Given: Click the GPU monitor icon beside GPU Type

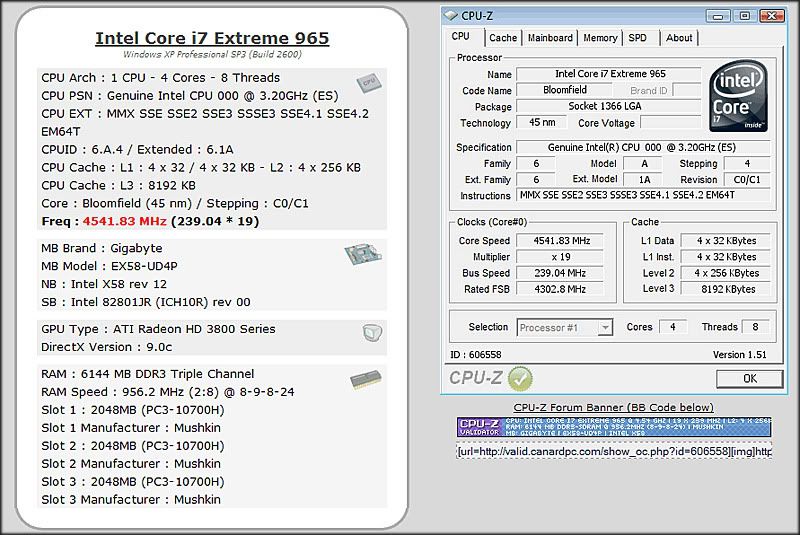Looking at the screenshot, I should click(372, 333).
